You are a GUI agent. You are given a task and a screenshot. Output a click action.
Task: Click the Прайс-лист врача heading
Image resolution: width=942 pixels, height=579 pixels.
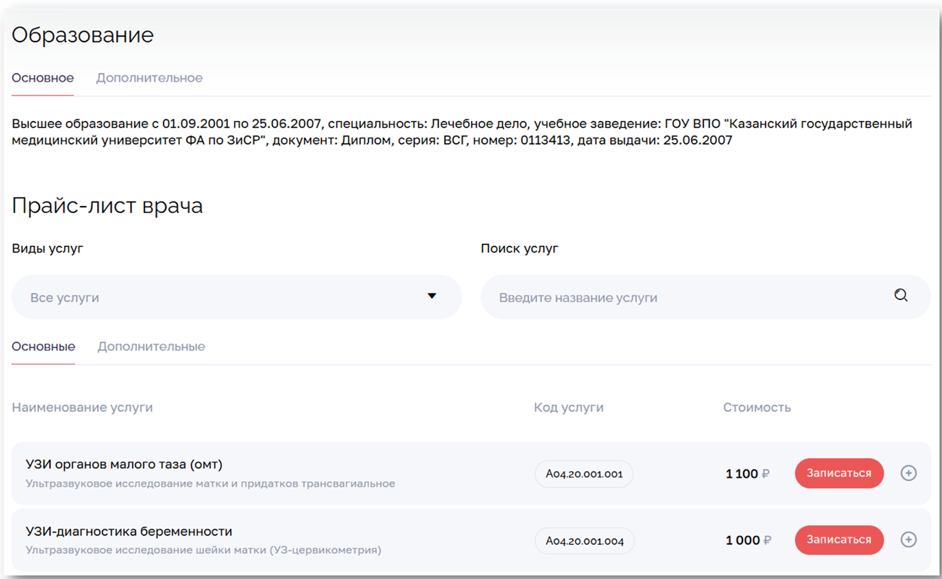(107, 205)
